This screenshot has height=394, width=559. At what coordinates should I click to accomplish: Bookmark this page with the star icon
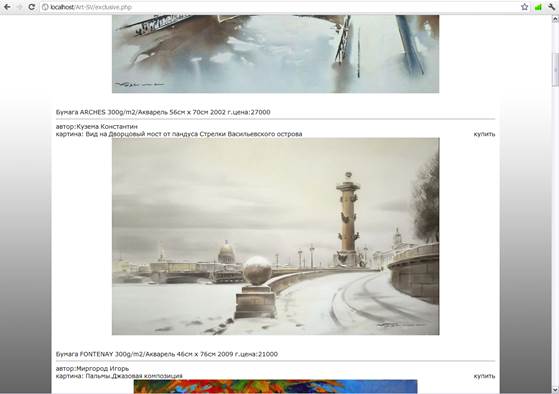(x=524, y=7)
